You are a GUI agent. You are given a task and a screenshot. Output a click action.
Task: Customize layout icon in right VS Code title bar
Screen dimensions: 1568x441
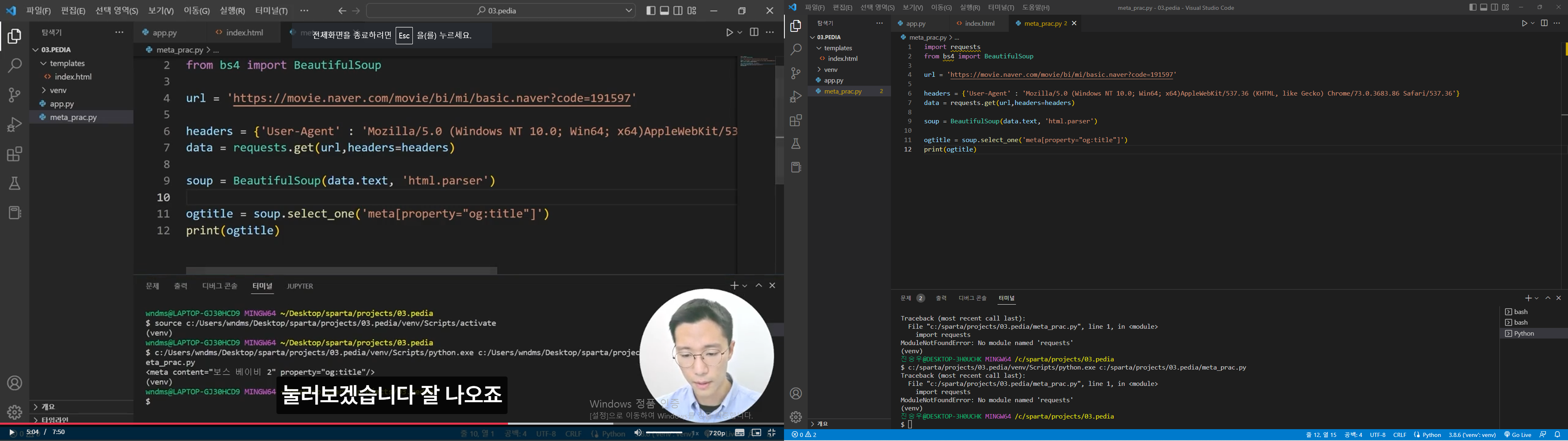pyautogui.click(x=1506, y=7)
